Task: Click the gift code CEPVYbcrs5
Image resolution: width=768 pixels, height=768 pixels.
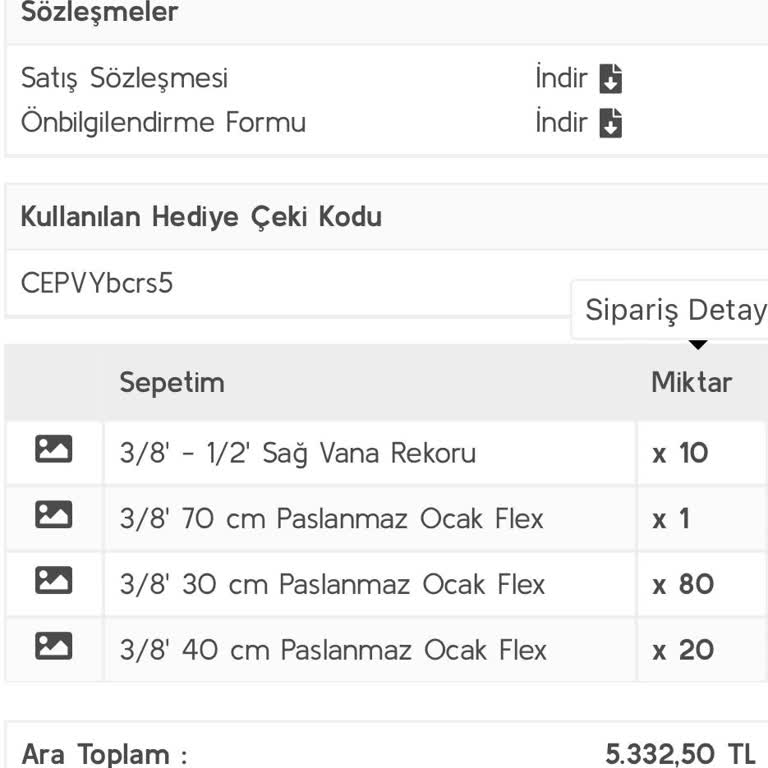Action: 97,283
